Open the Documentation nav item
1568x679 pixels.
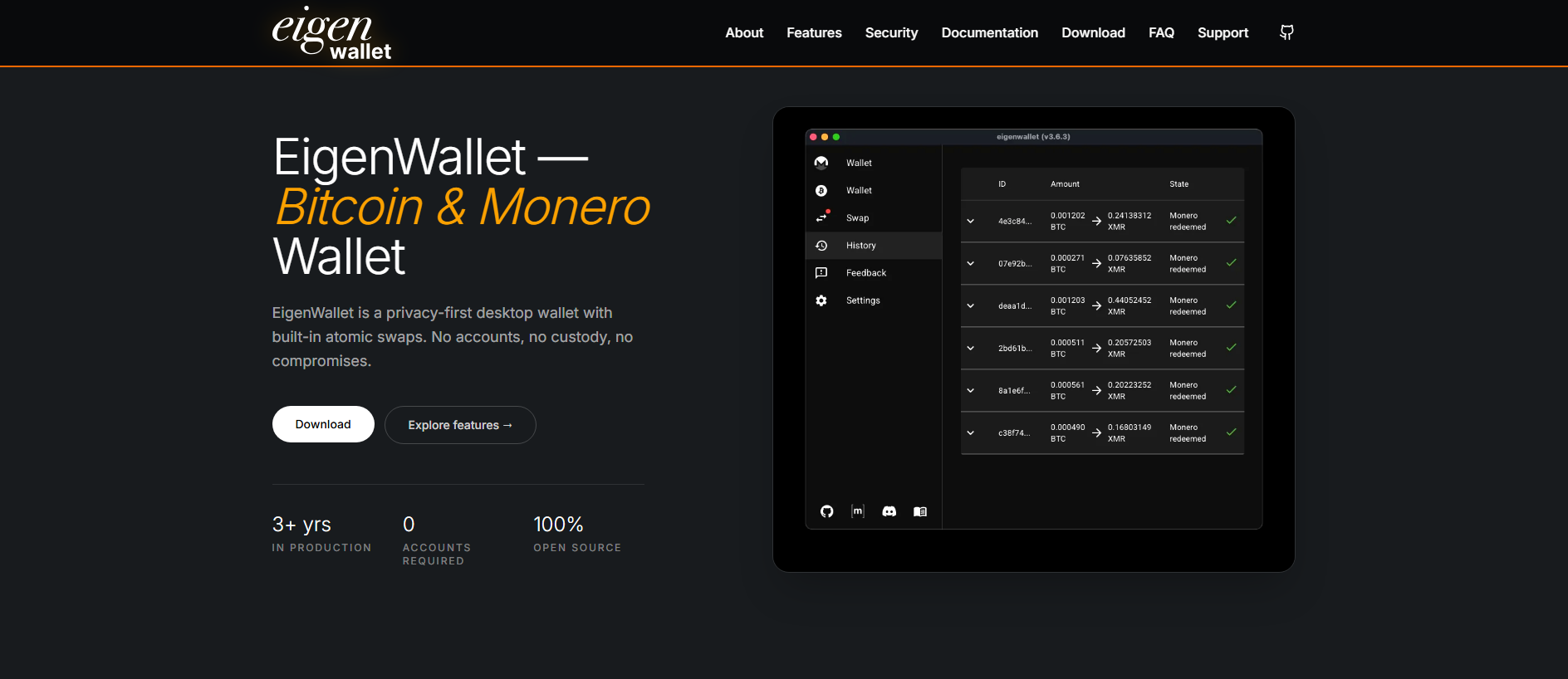990,32
